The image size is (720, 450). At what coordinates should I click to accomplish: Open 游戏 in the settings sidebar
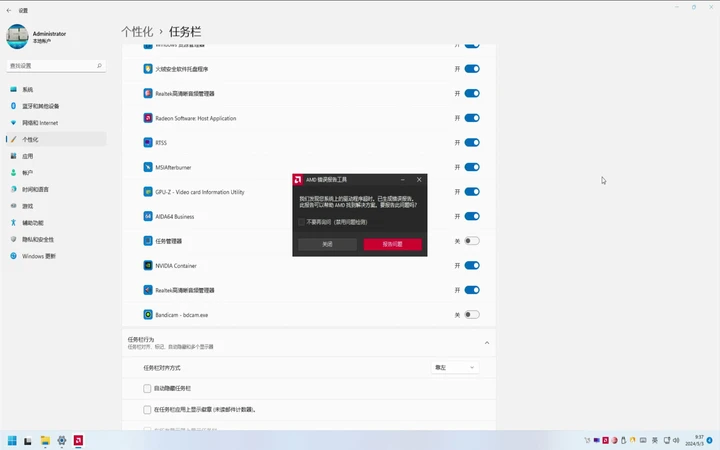tap(56, 206)
